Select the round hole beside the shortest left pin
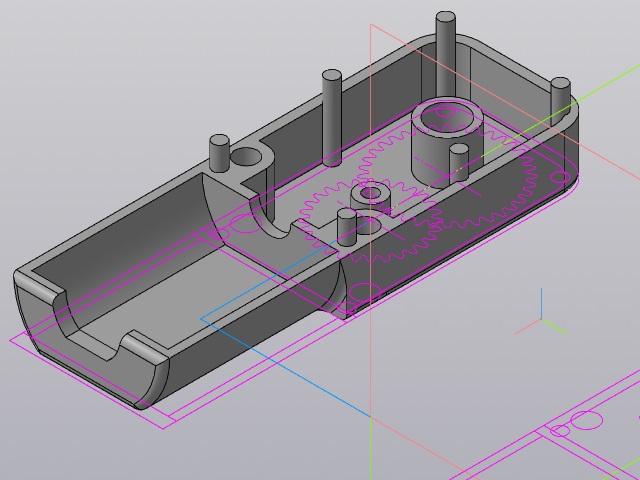 point(247,157)
